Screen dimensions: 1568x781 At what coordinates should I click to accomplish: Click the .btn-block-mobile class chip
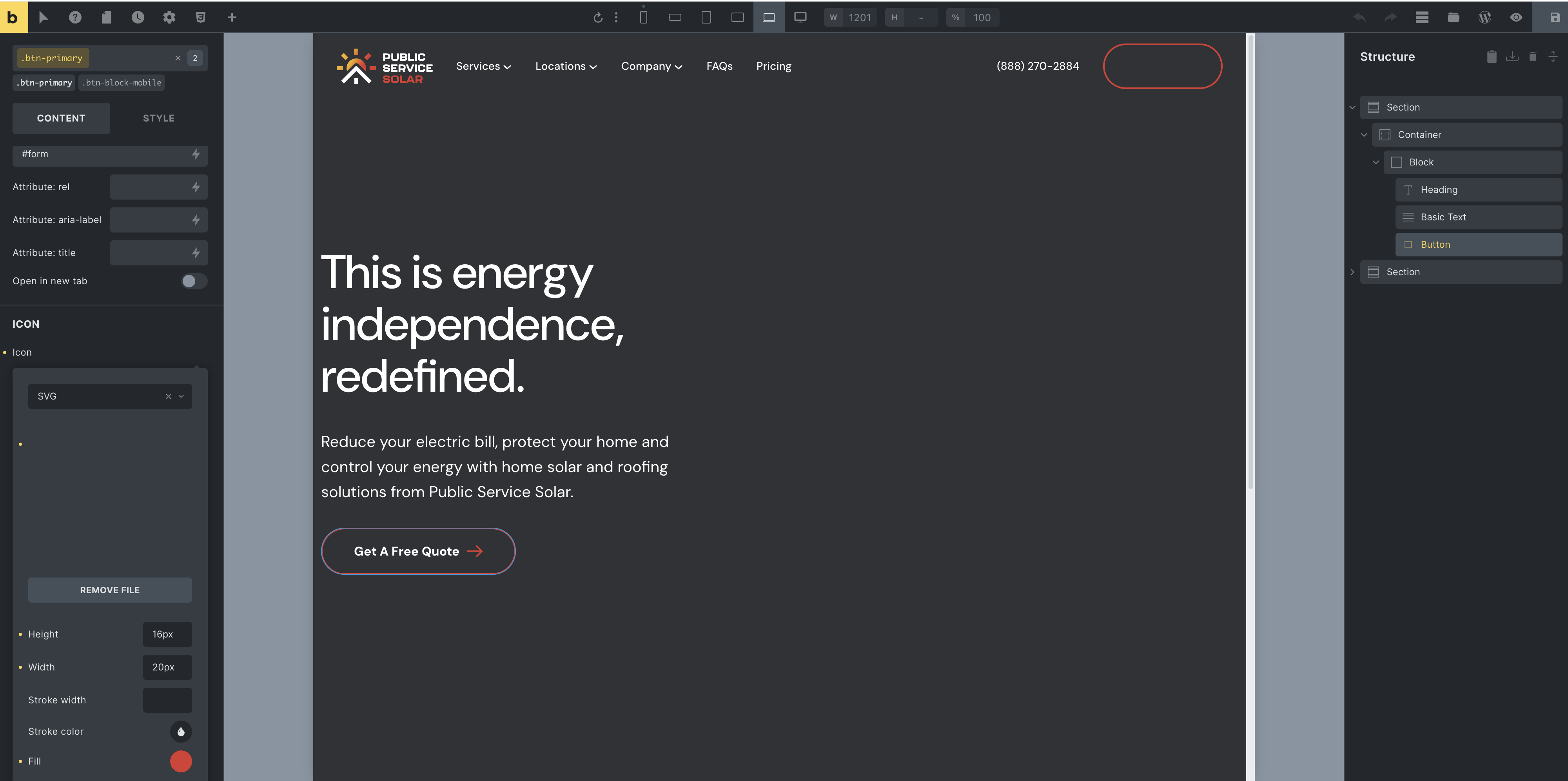click(x=122, y=83)
